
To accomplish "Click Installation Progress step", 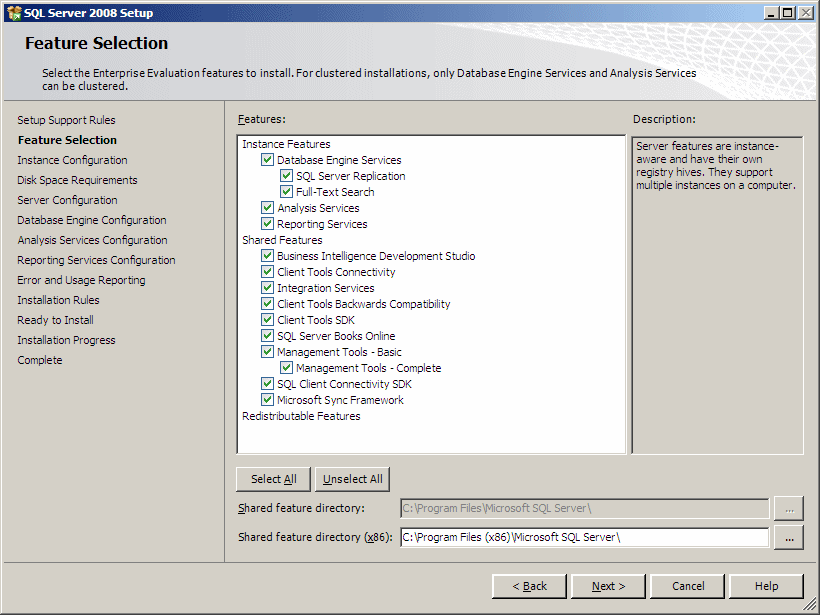I will (x=66, y=340).
